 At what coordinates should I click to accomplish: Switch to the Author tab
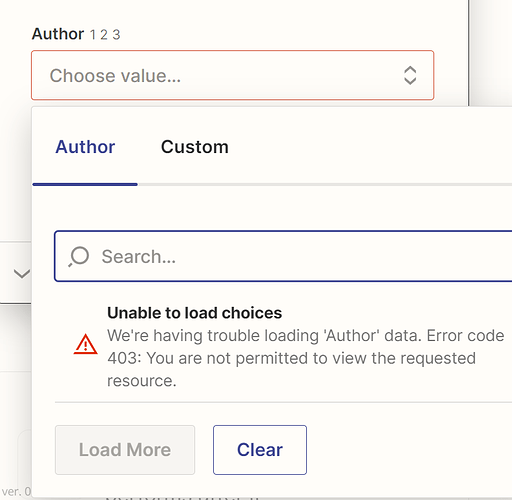coord(85,147)
